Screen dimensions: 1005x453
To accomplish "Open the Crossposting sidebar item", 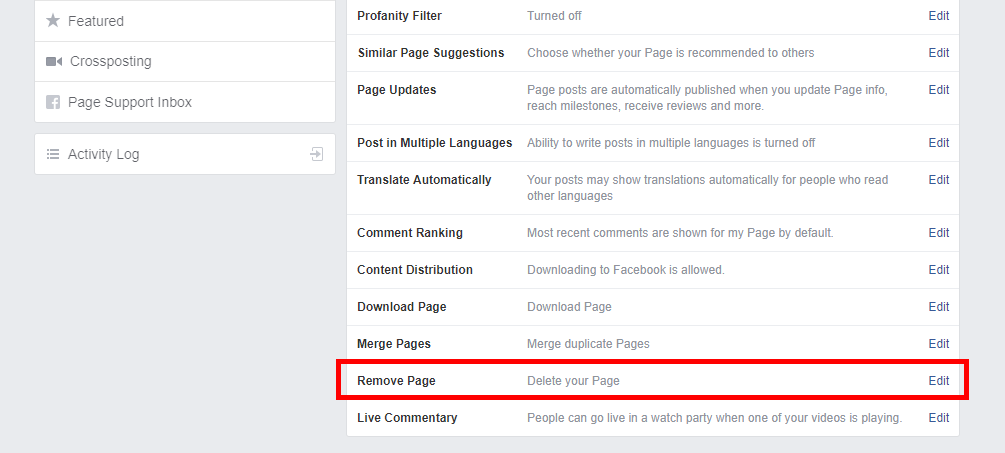I will (x=185, y=62).
